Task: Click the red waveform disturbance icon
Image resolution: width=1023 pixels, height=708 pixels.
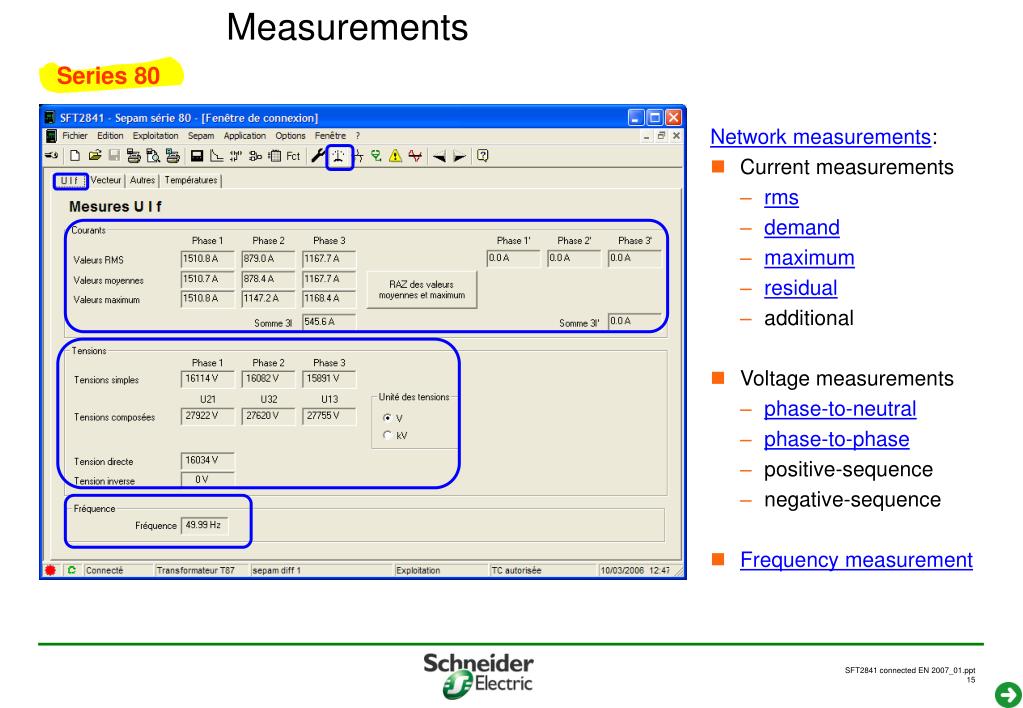Action: pyautogui.click(x=415, y=156)
